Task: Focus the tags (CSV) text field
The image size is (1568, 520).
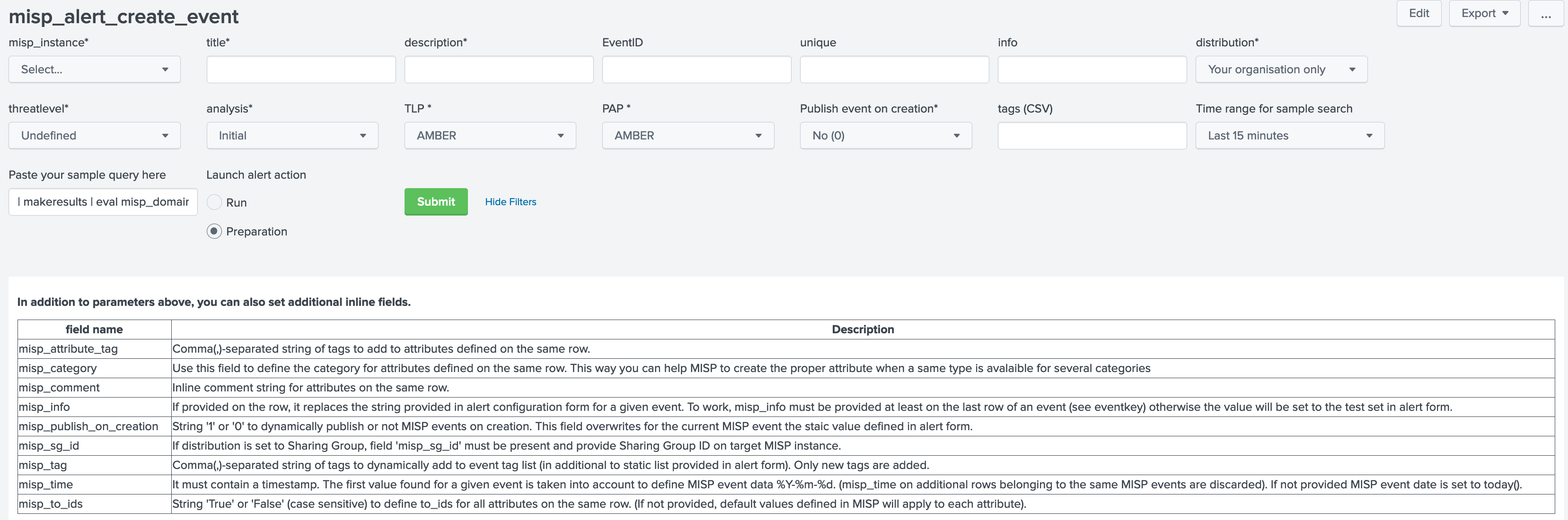Action: (x=1092, y=136)
